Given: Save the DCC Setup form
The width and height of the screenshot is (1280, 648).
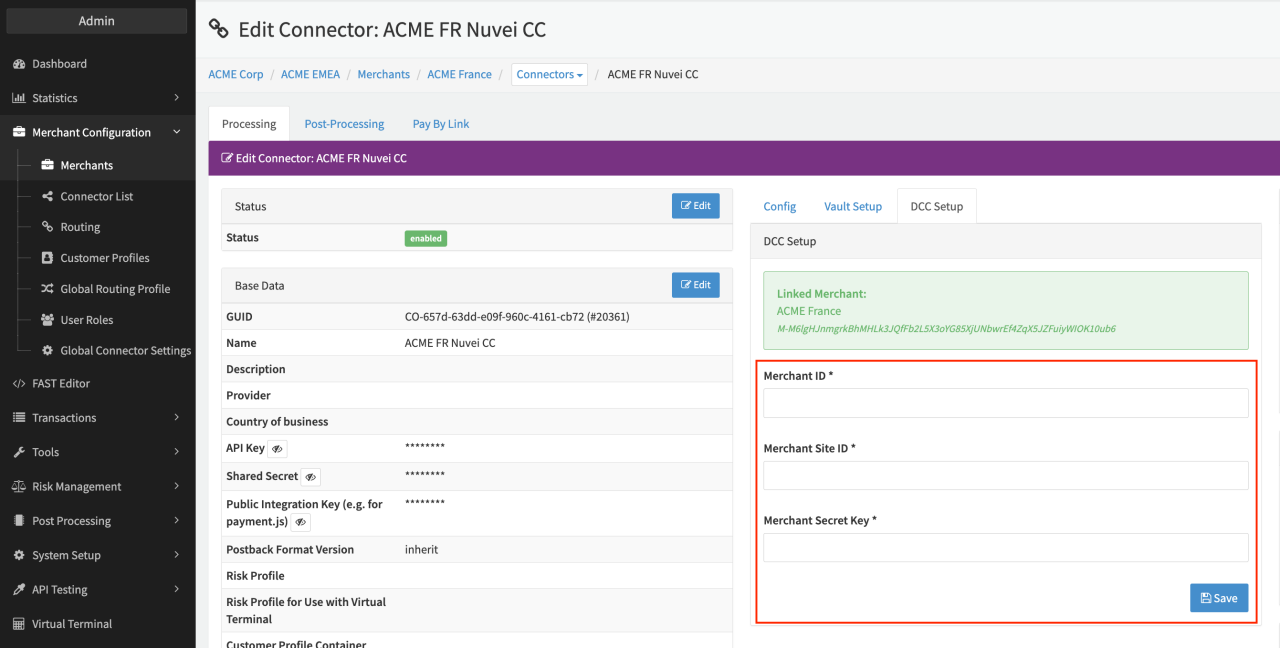Looking at the screenshot, I should [1218, 598].
